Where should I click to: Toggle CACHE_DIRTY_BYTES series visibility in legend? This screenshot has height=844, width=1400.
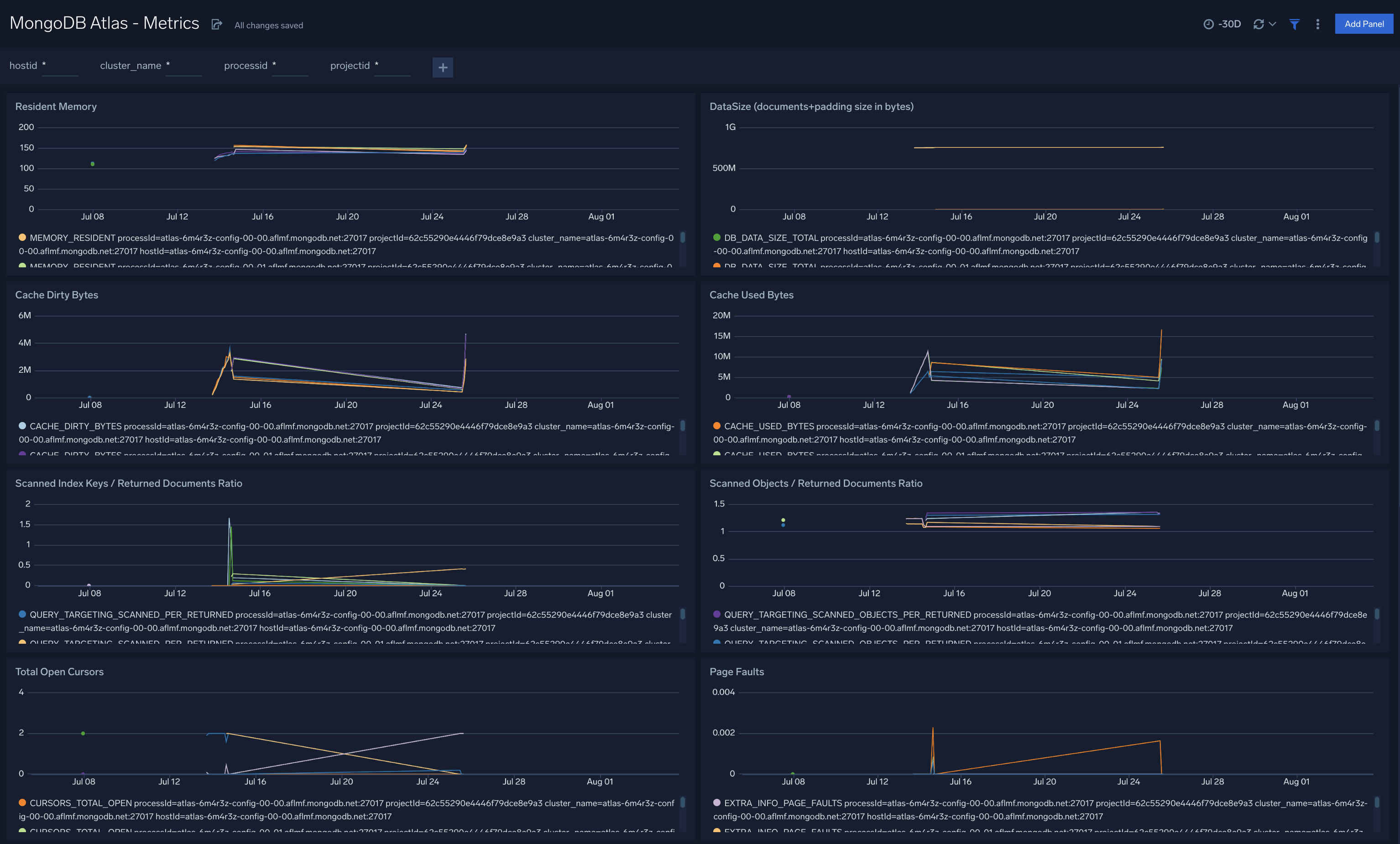(x=76, y=426)
